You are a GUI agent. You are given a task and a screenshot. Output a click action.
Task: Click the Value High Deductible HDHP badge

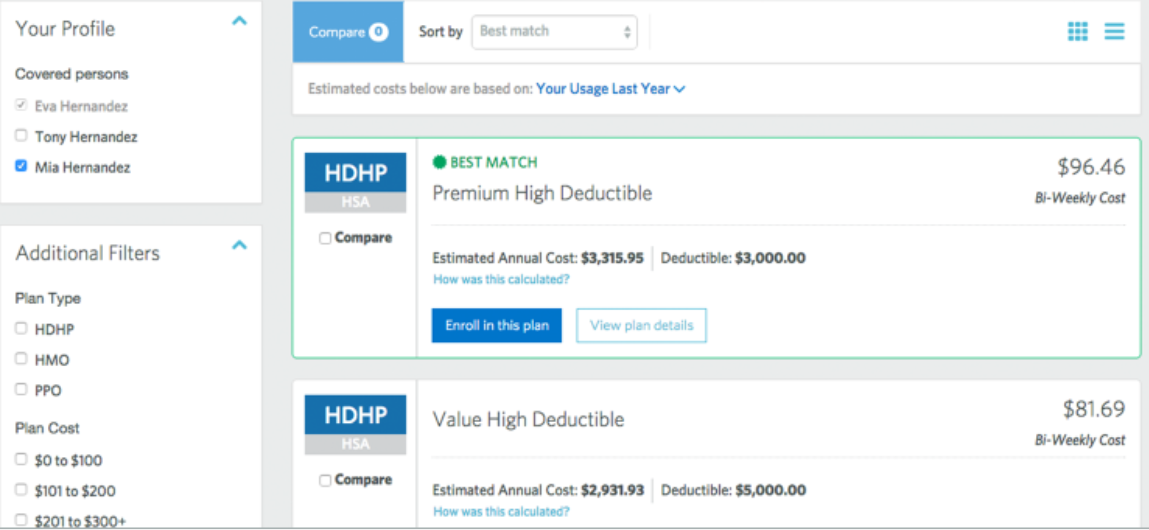(355, 415)
